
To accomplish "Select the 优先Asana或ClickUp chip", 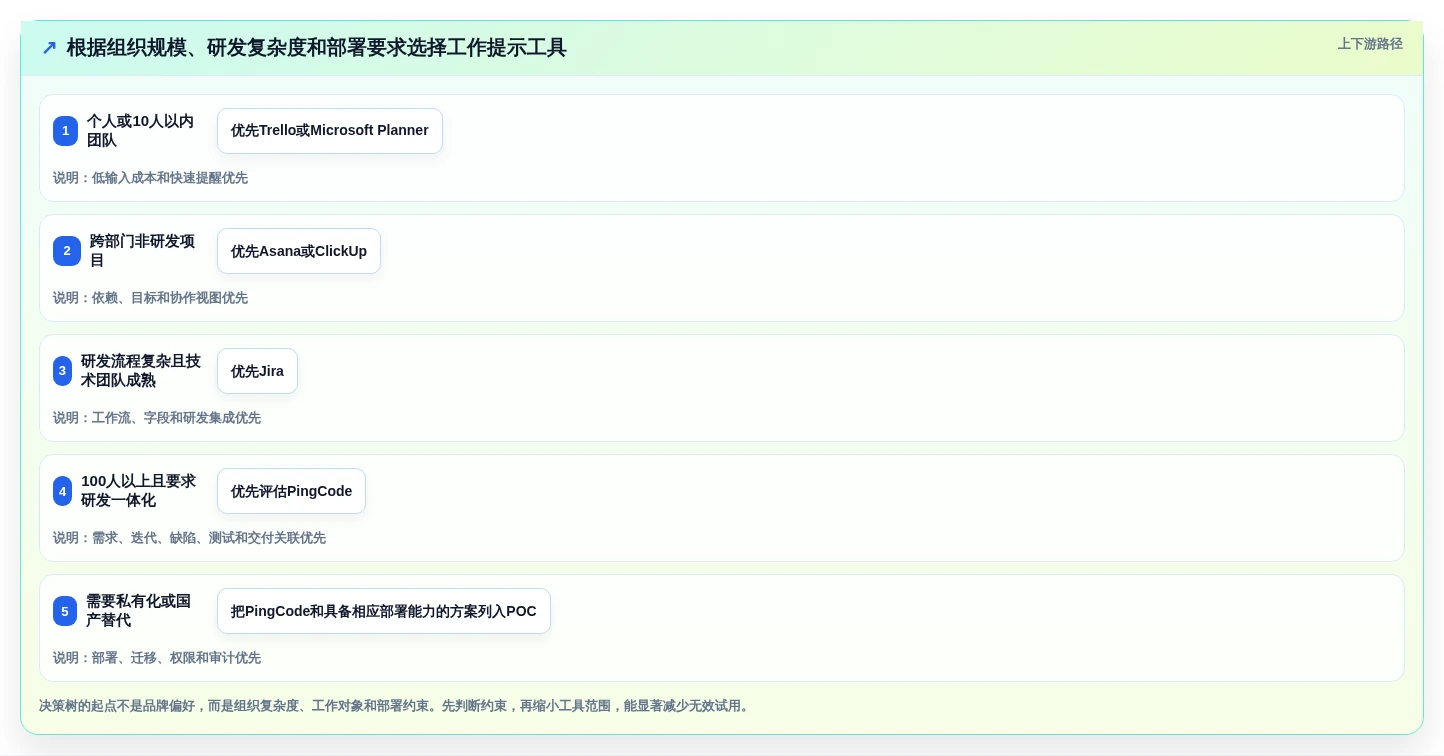I will [299, 251].
